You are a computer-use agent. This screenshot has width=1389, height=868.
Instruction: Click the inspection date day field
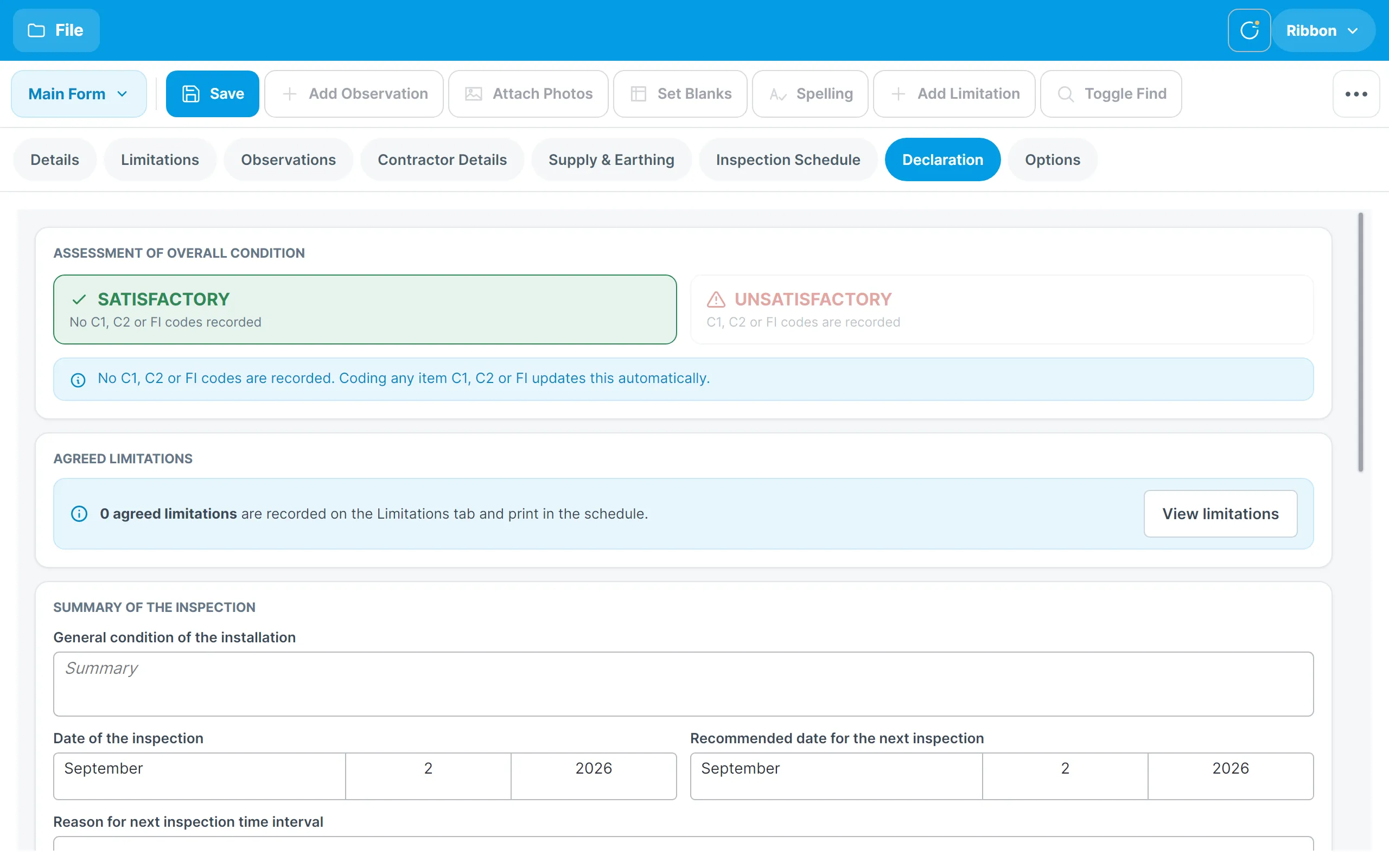(428, 776)
